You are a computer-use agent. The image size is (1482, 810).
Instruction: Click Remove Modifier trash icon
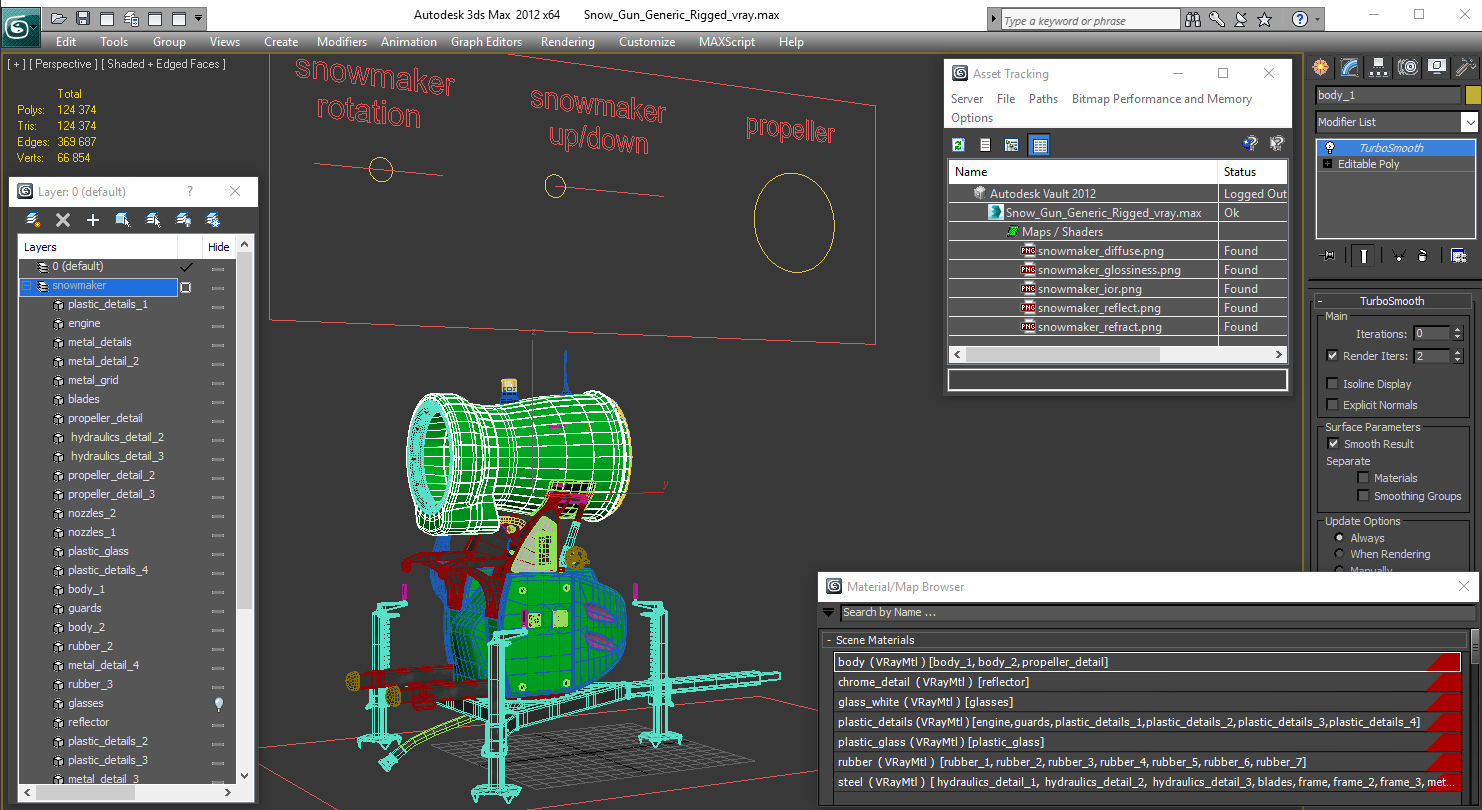pos(1422,256)
